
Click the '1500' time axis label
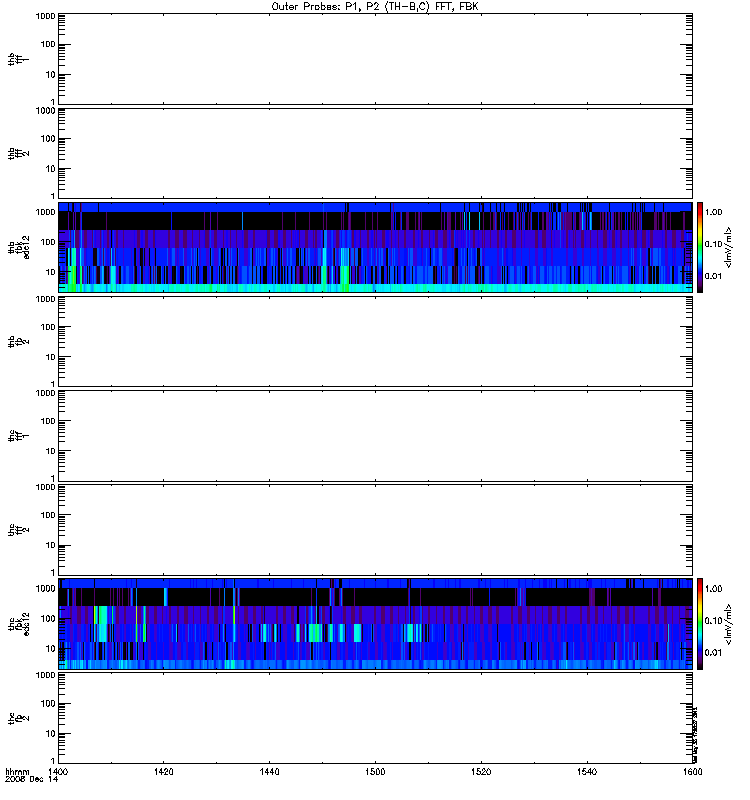(x=375, y=771)
